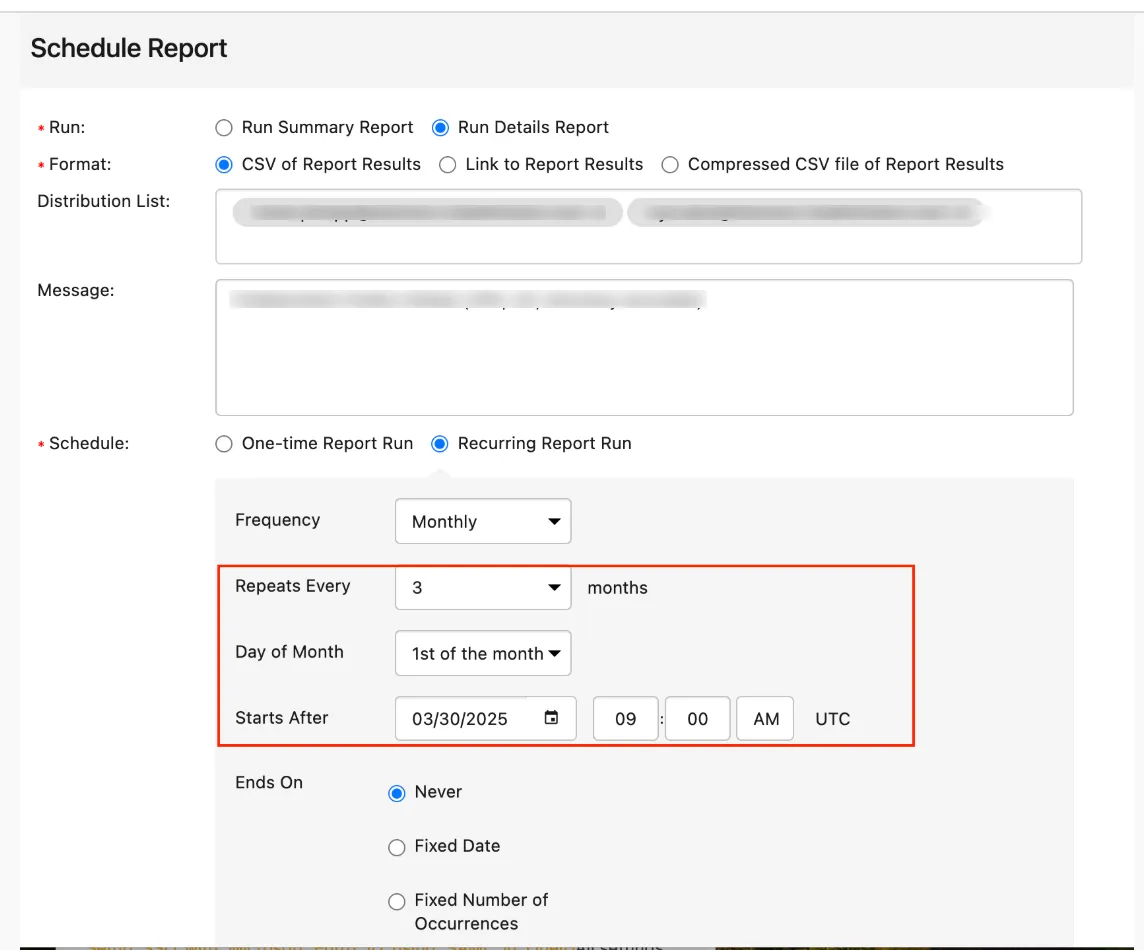Click the 'Day of Month' label
The height and width of the screenshot is (950, 1144).
click(x=289, y=652)
